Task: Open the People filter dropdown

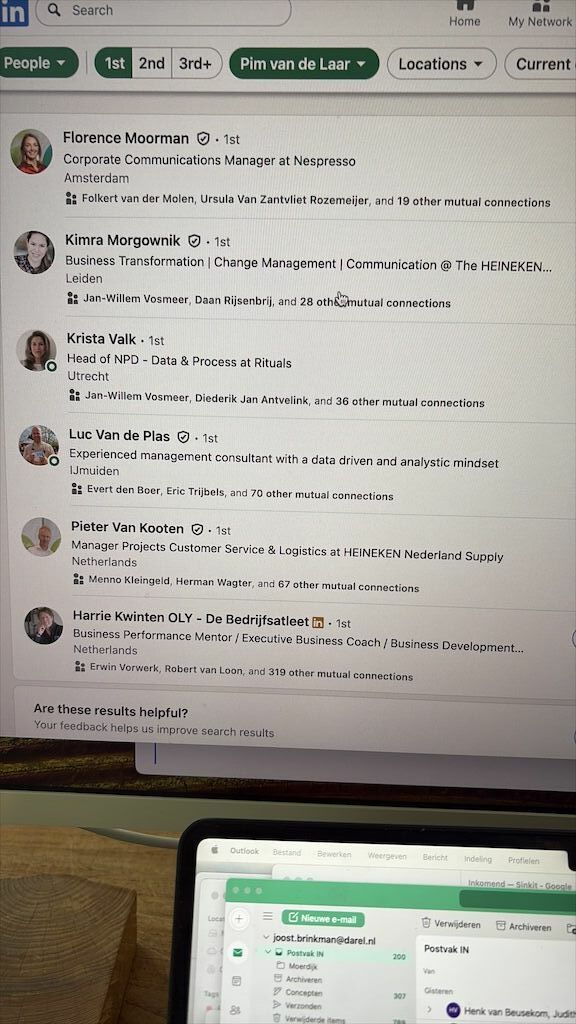Action: pos(37,63)
